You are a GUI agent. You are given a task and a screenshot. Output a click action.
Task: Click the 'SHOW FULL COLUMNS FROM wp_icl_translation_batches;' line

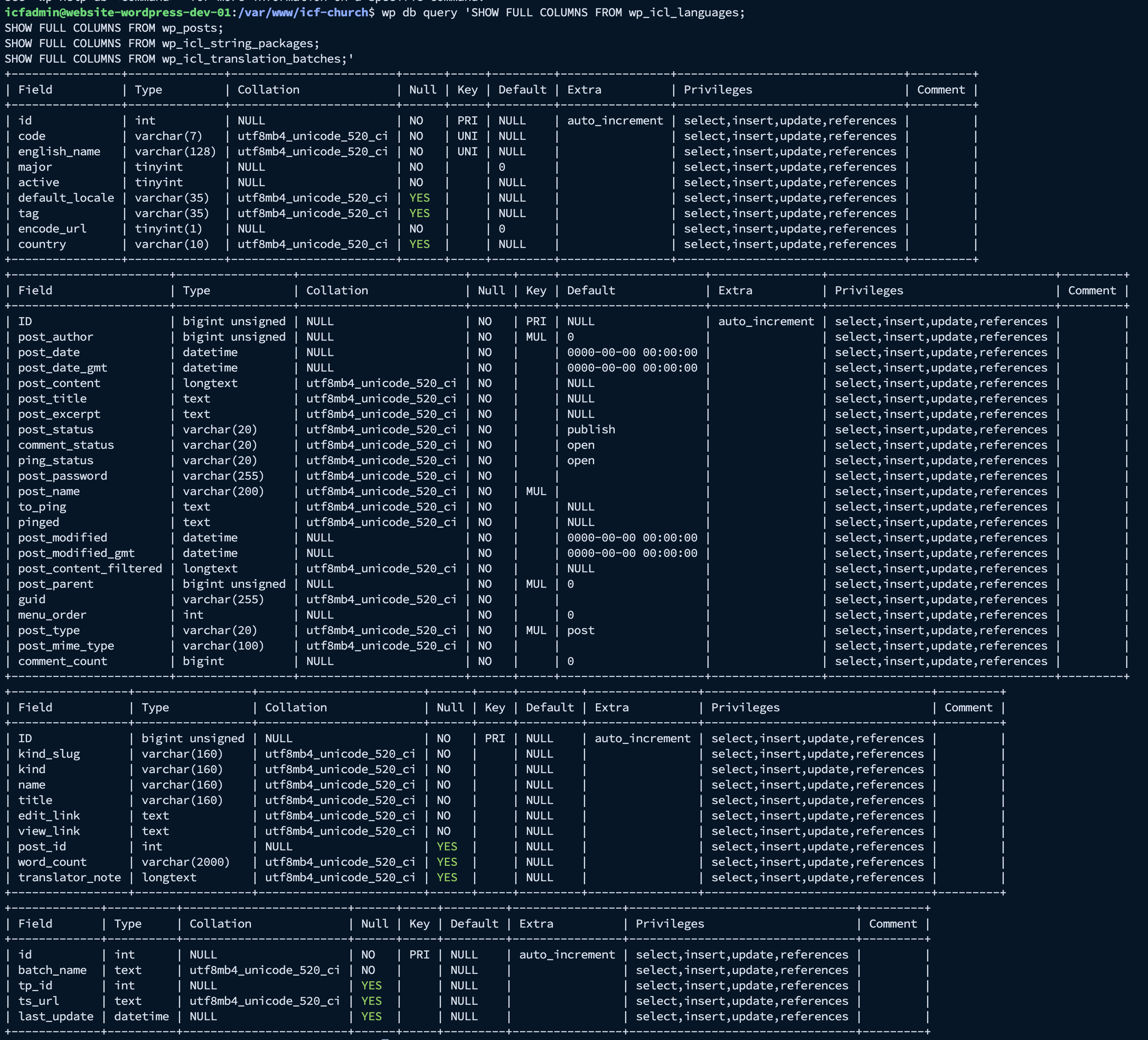[179, 59]
